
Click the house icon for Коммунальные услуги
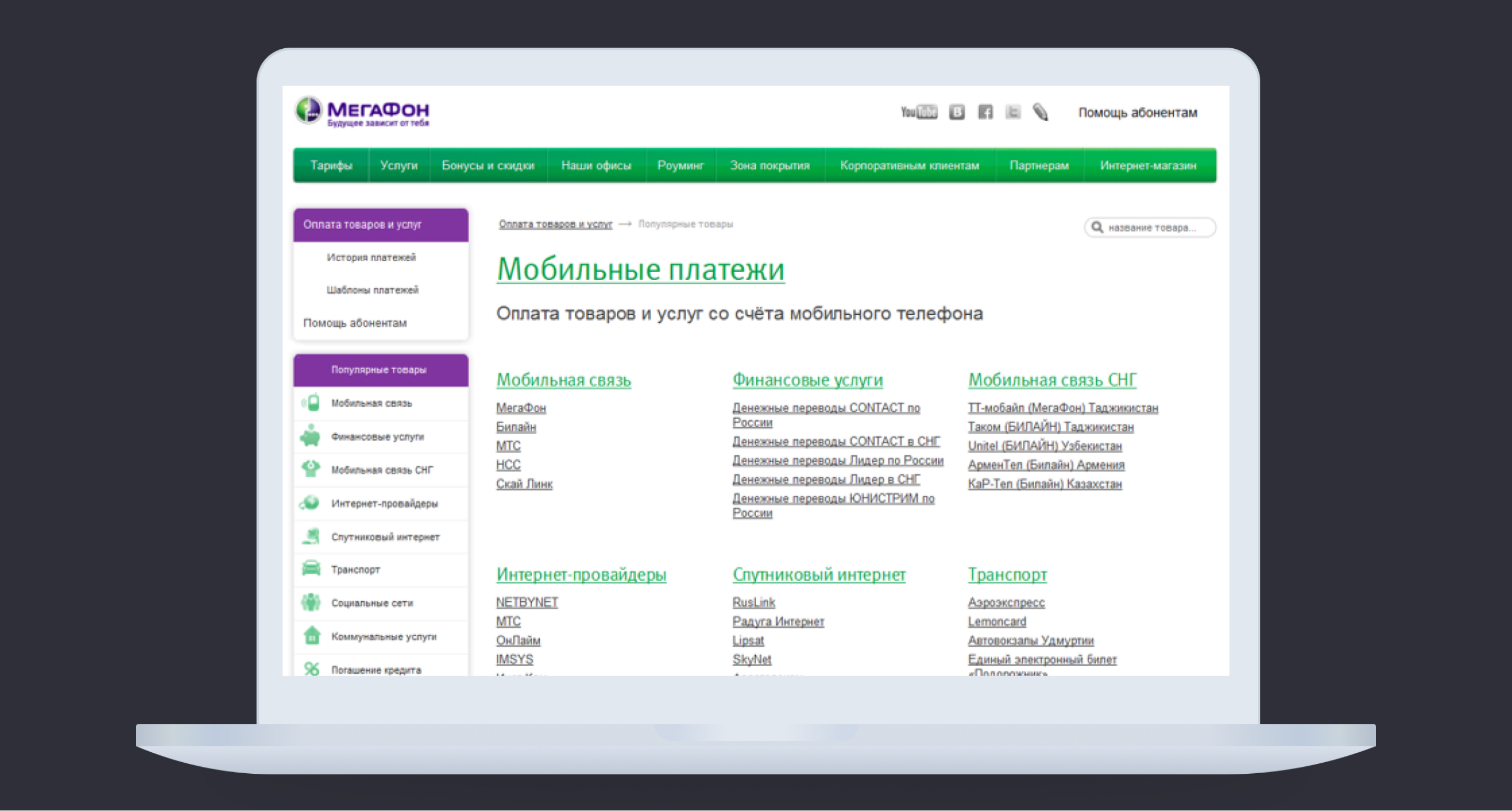312,635
